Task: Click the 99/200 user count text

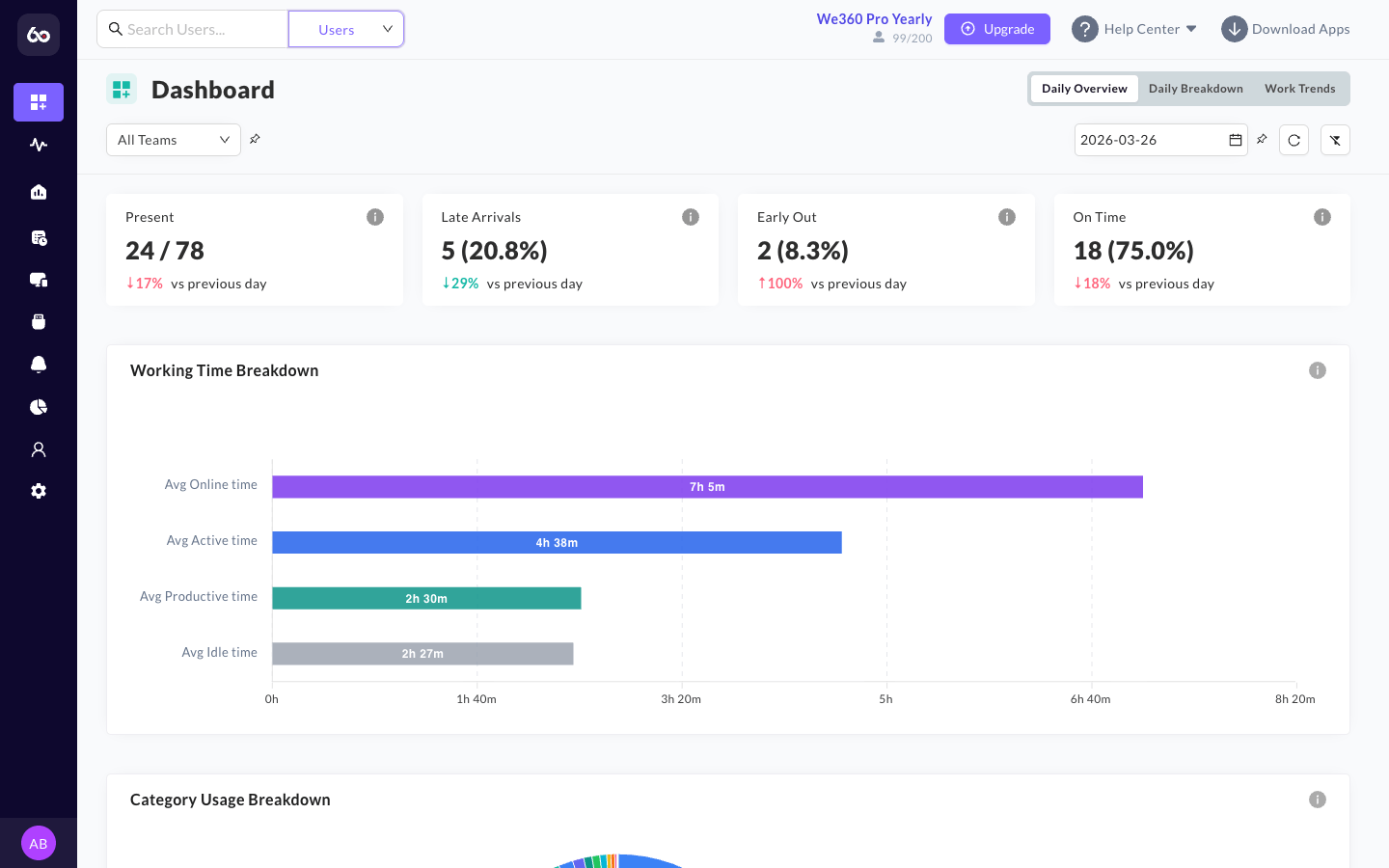Action: click(912, 39)
